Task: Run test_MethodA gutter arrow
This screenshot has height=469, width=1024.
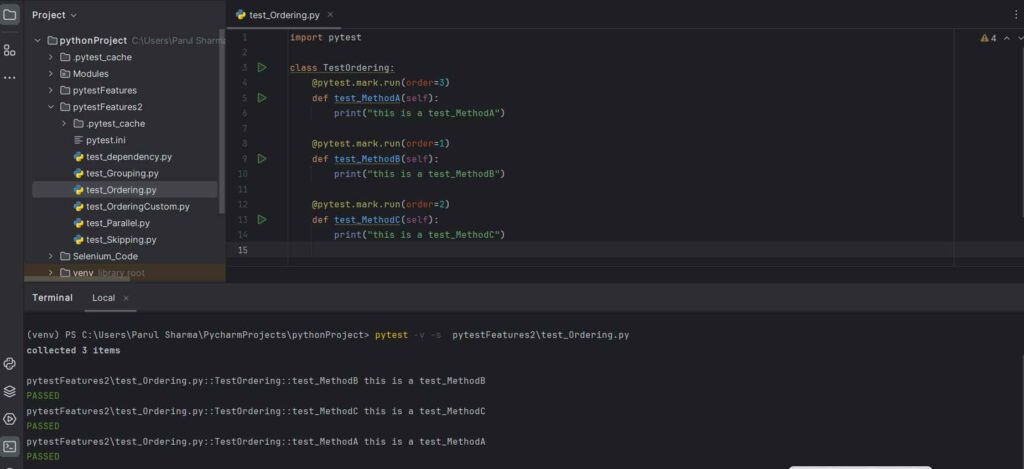Action: 262,98
